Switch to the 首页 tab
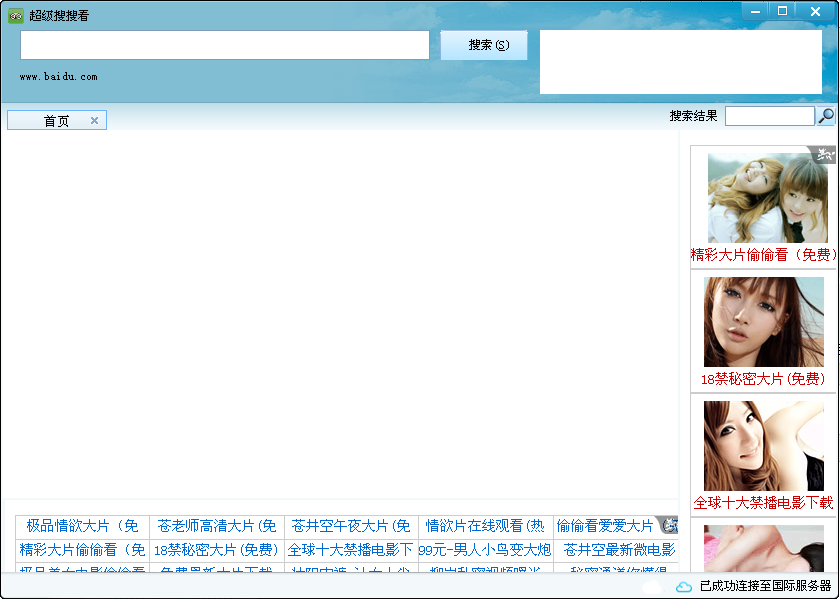Viewport: 840px width, 600px height. [x=57, y=121]
